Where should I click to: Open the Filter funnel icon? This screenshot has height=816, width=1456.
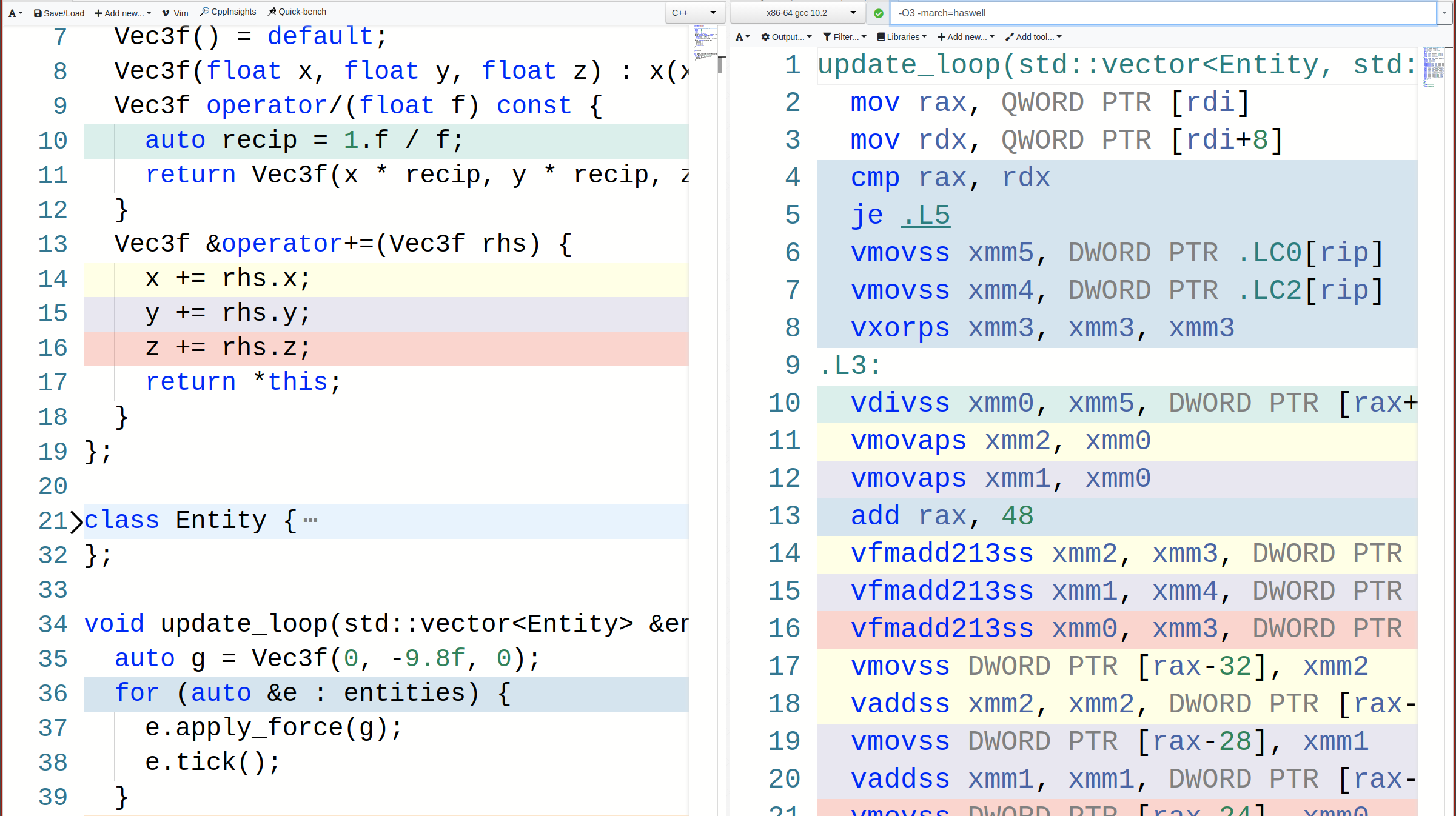[827, 36]
